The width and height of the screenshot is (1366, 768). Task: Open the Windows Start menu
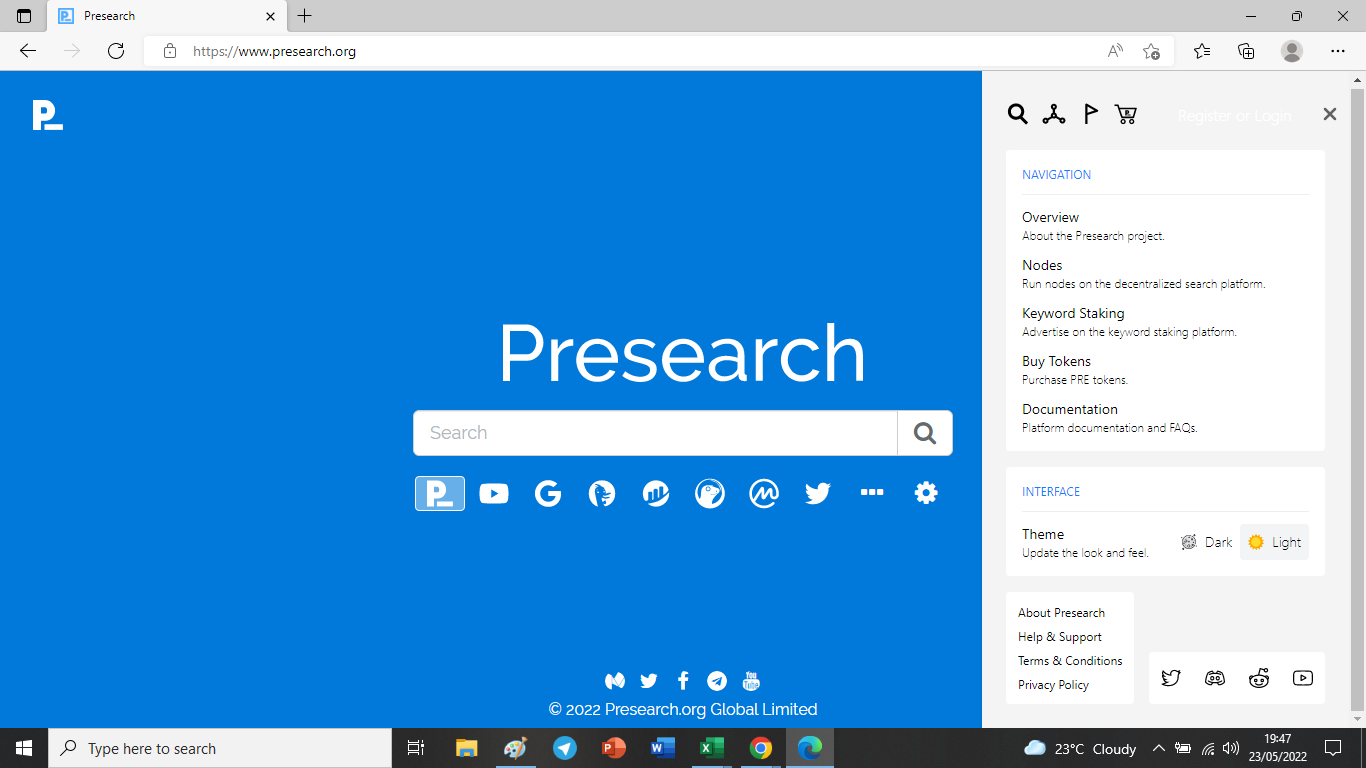pyautogui.click(x=24, y=748)
